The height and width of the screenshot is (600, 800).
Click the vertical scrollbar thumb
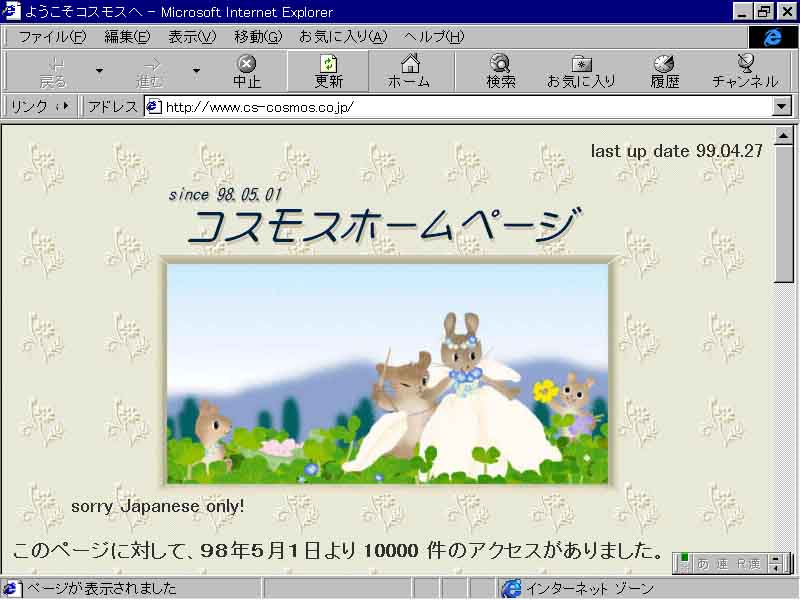click(783, 213)
